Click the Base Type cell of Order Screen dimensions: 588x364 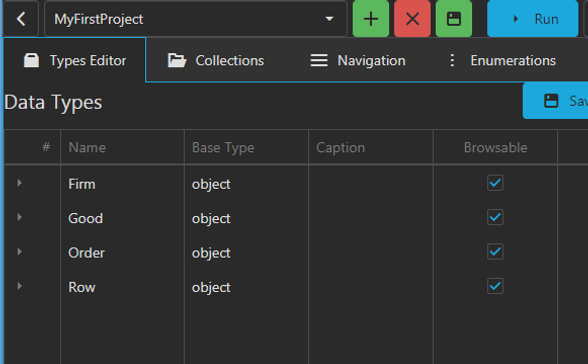tap(246, 253)
